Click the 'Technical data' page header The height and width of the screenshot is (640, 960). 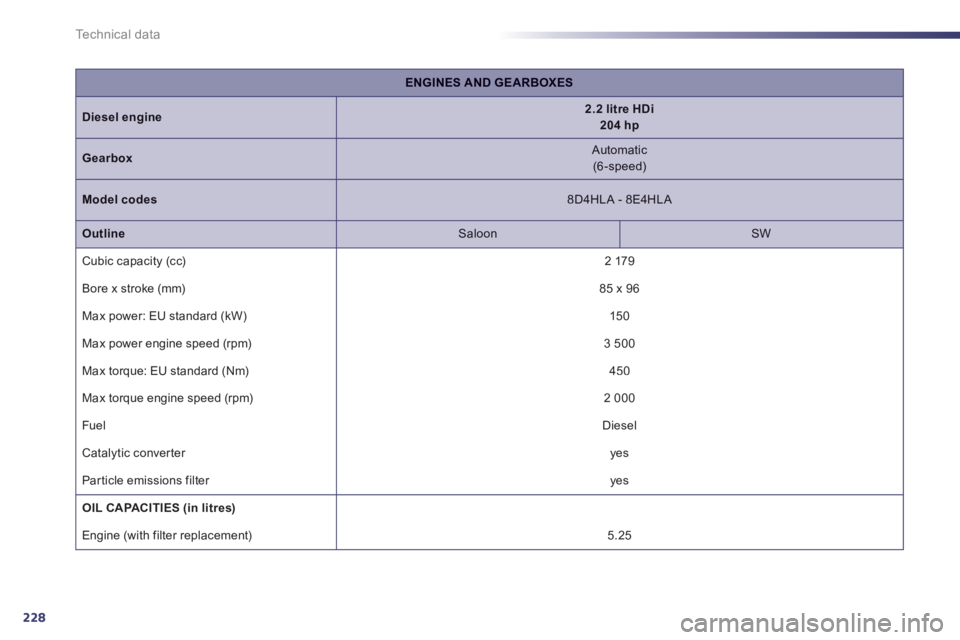point(118,34)
